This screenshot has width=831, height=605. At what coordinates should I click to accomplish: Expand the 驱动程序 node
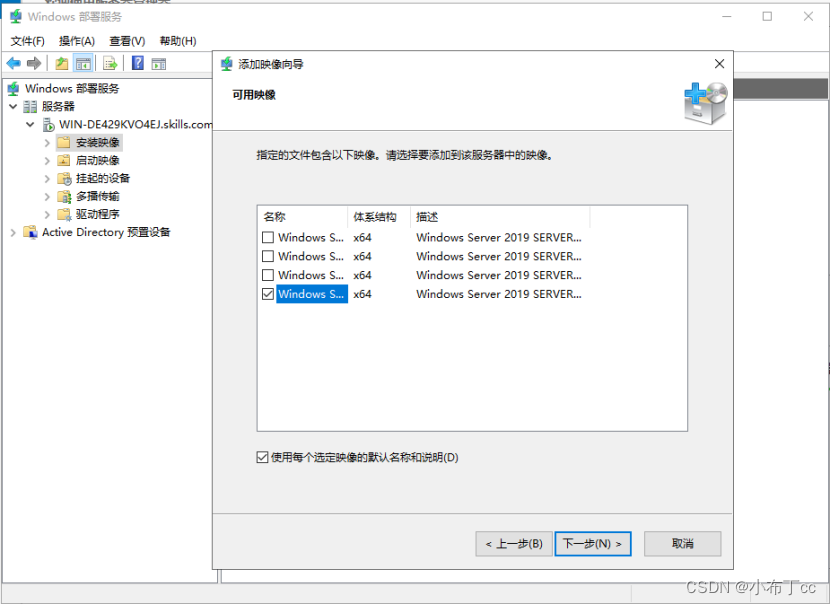pyautogui.click(x=47, y=215)
